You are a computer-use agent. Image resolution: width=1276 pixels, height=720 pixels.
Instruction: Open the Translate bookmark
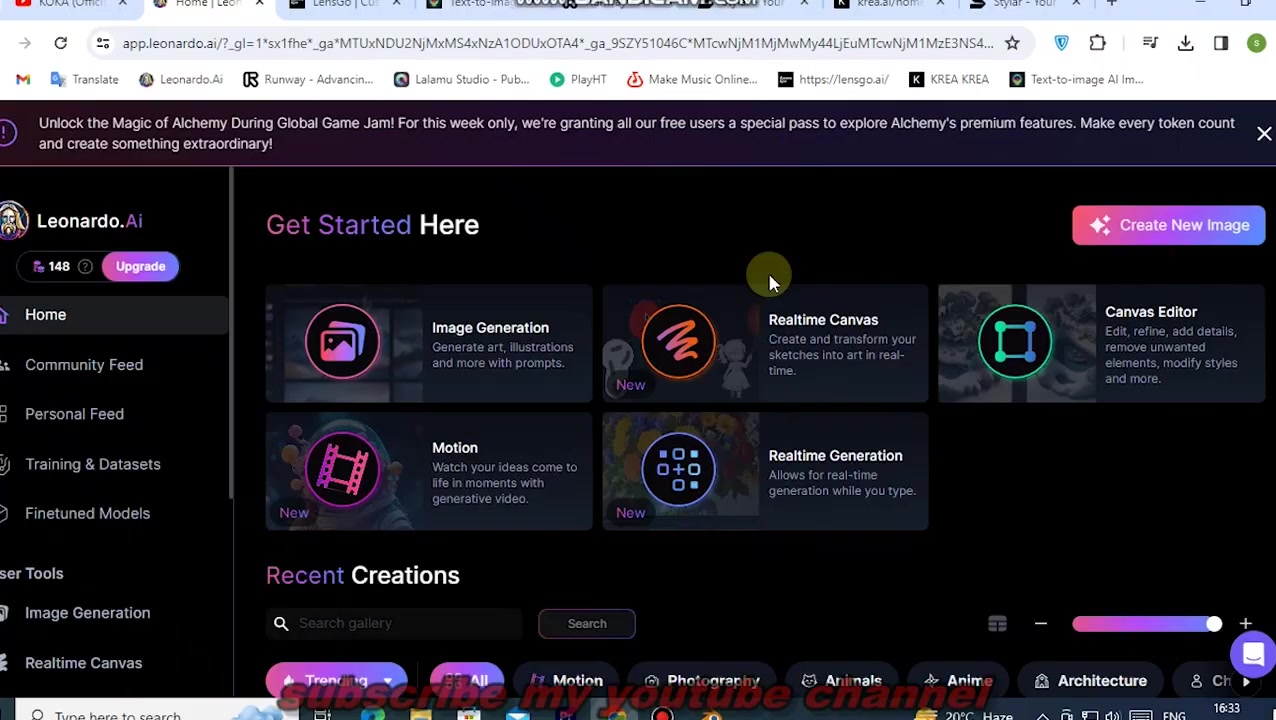tap(84, 79)
